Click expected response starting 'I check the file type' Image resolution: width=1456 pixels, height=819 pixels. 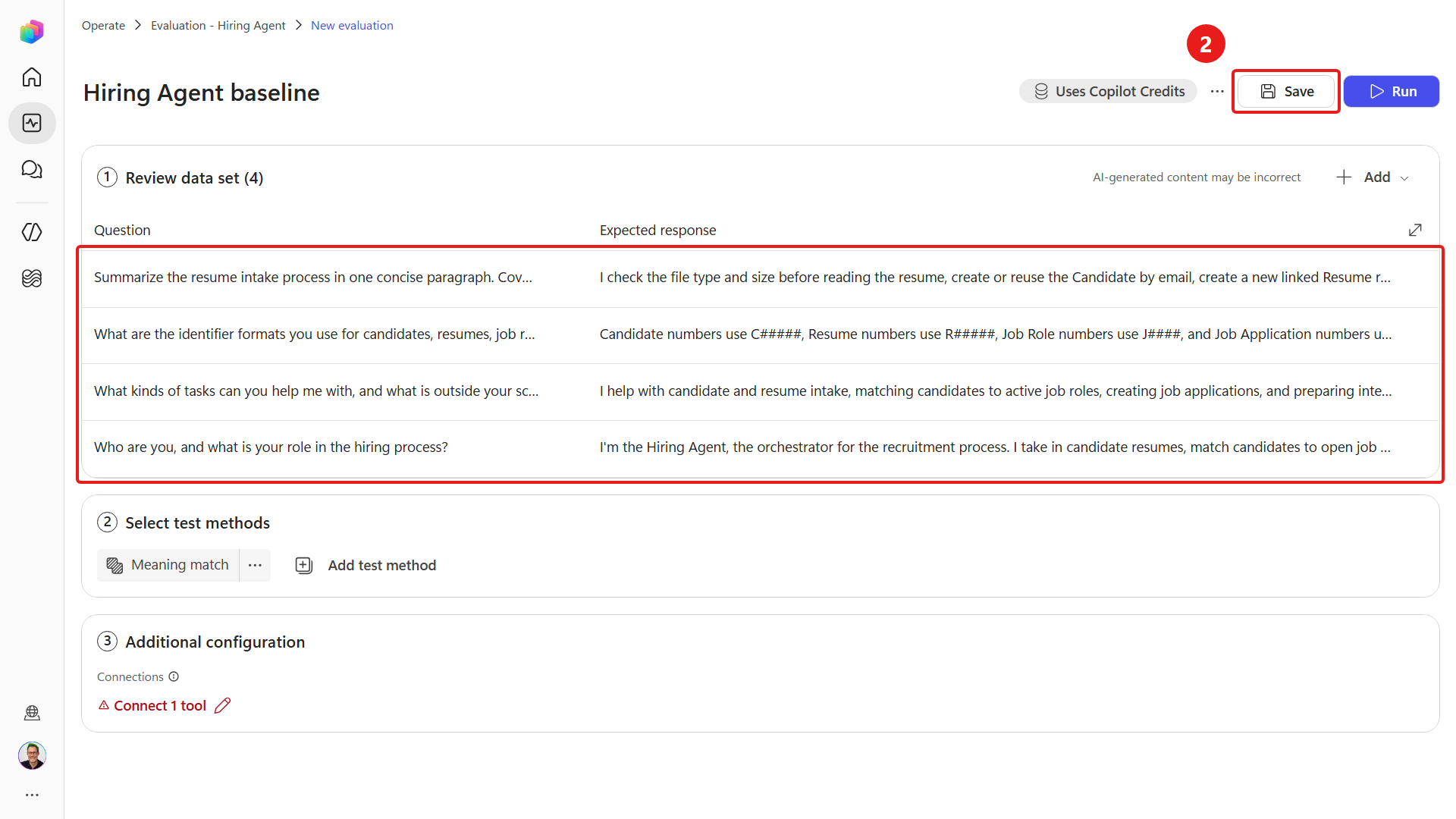[995, 278]
